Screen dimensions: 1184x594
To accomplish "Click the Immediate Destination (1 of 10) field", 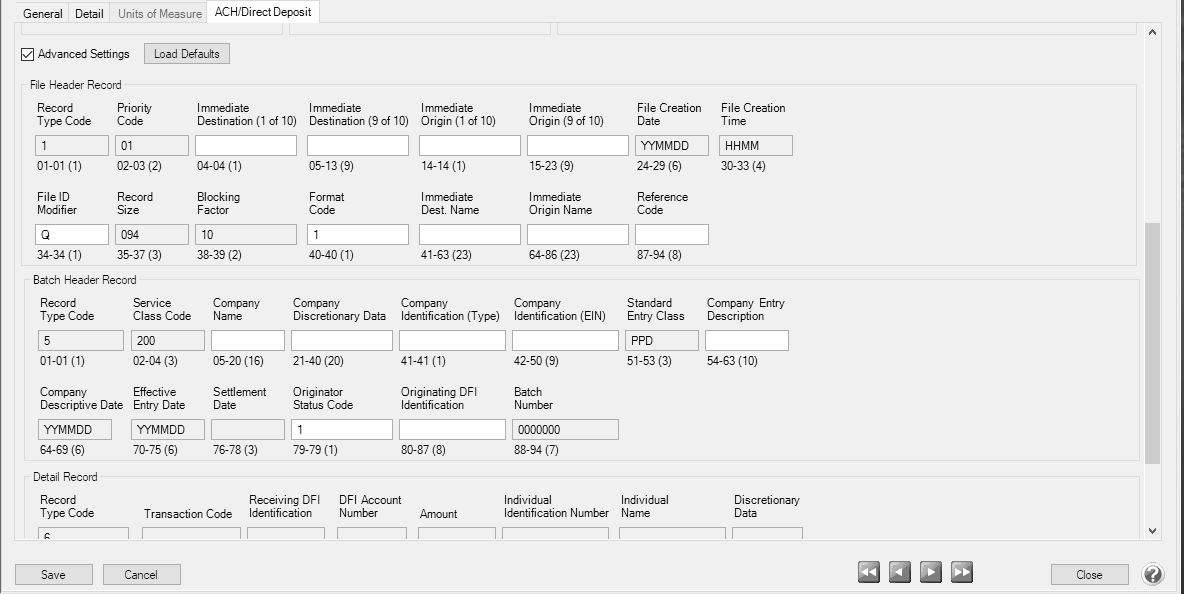I will (246, 146).
